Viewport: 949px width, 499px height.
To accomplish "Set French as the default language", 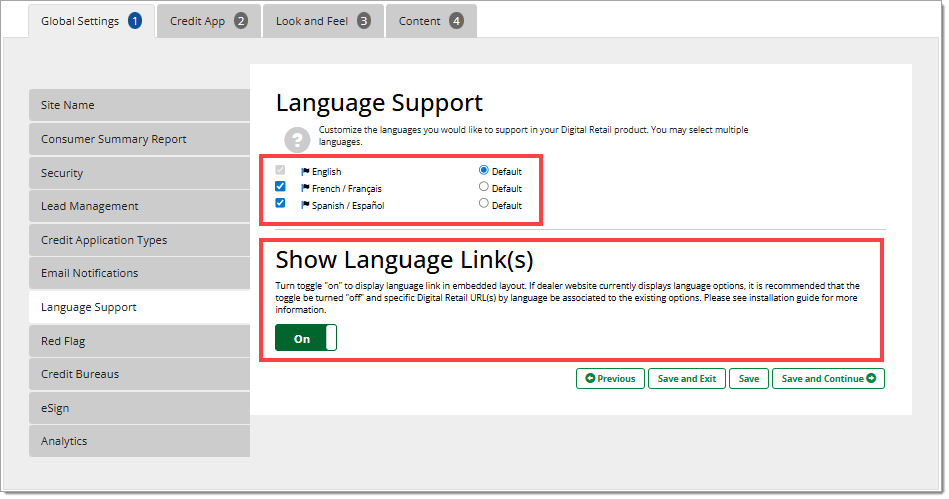I will 484,187.
